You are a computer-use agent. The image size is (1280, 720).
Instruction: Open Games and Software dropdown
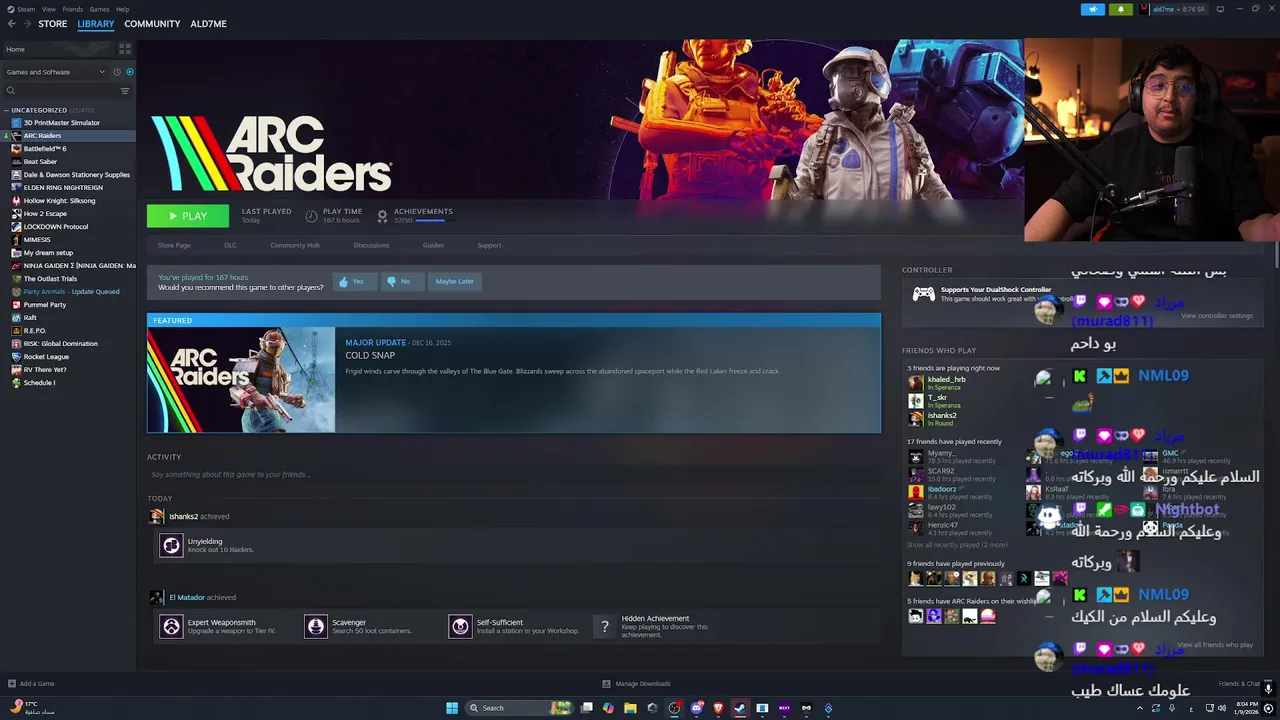55,72
